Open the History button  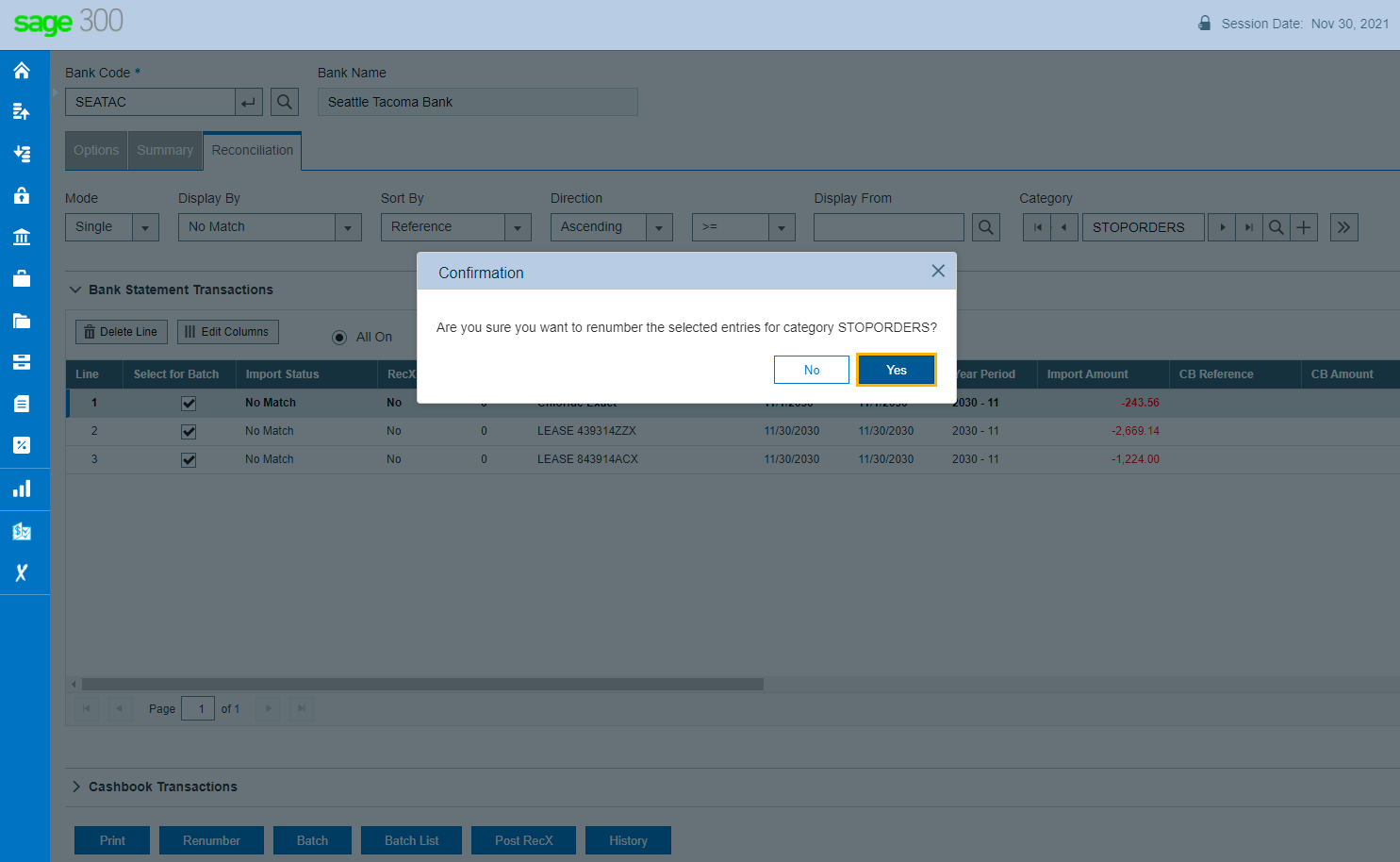[628, 840]
